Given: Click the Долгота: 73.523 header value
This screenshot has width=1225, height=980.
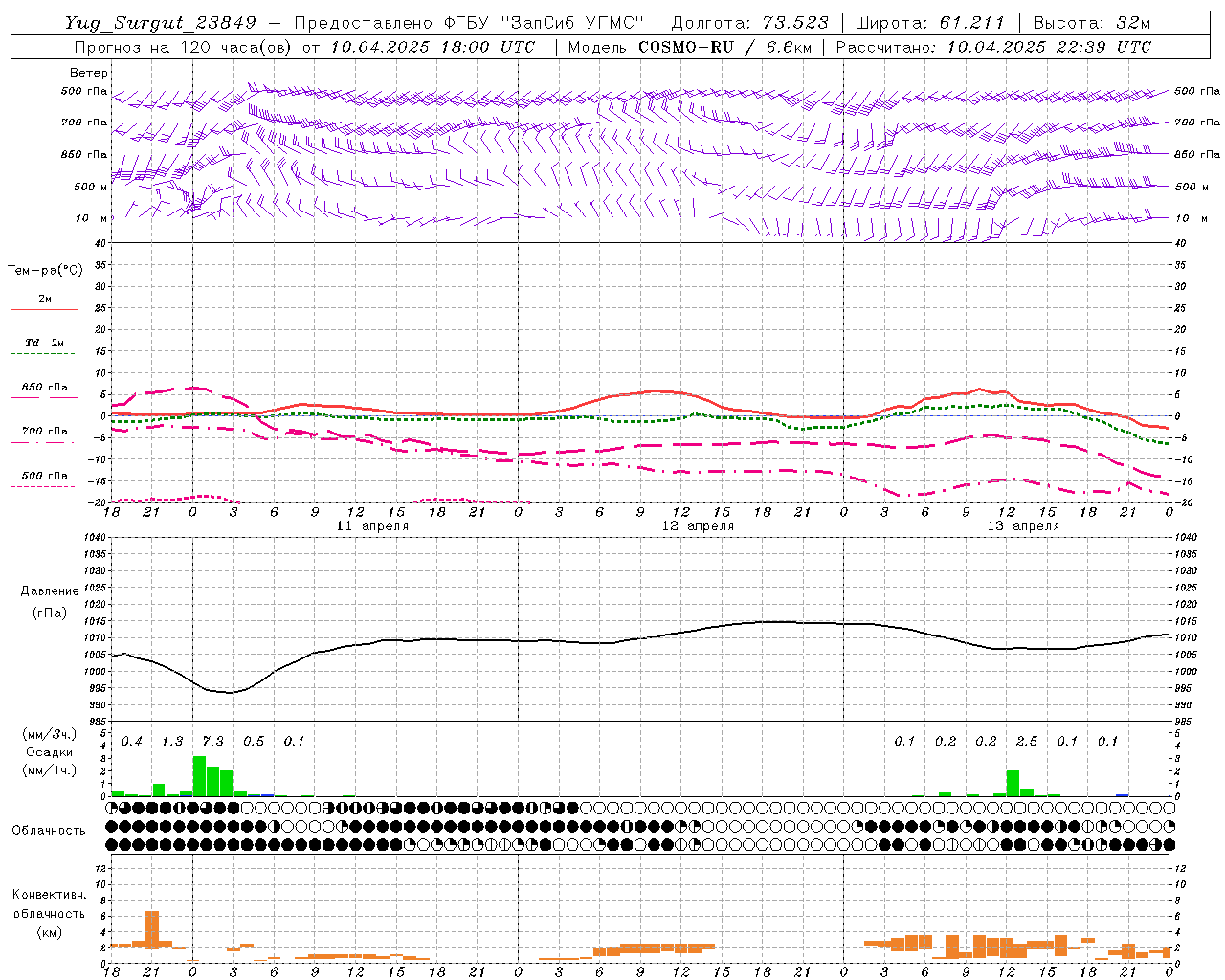Looking at the screenshot, I should (x=750, y=23).
